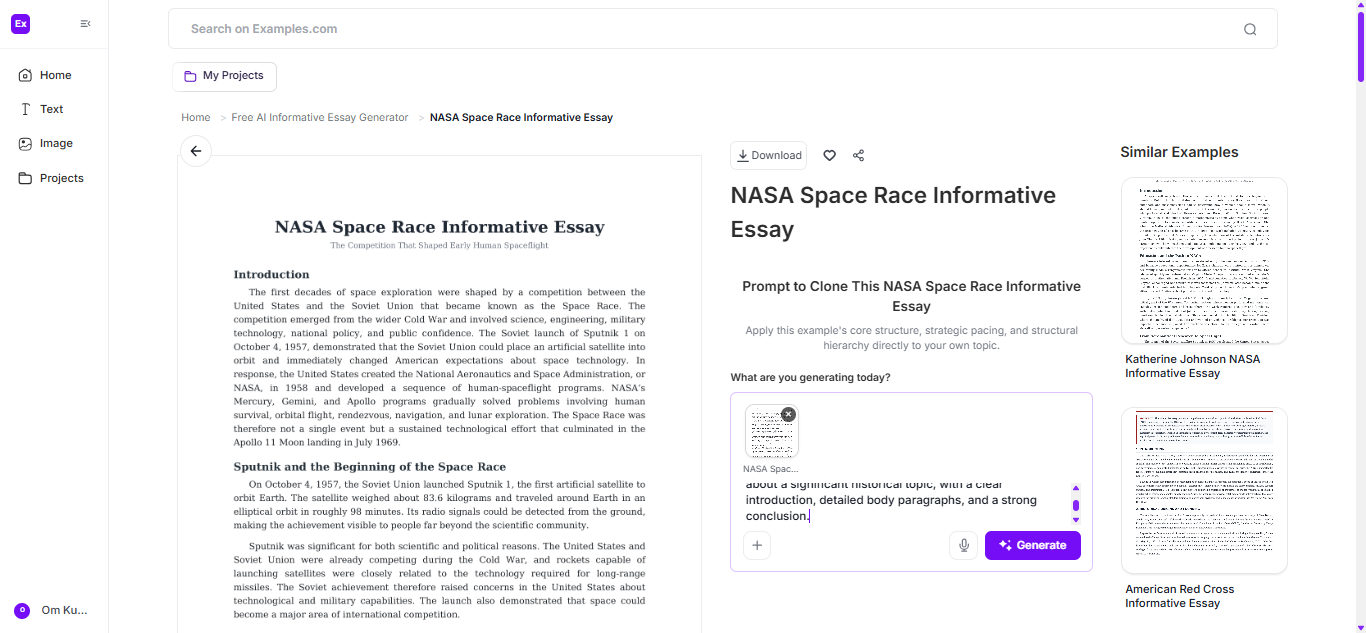Image resolution: width=1366 pixels, height=633 pixels.
Task: Open Katherine Johnson NASA Informative Essay link
Action: pos(1192,366)
